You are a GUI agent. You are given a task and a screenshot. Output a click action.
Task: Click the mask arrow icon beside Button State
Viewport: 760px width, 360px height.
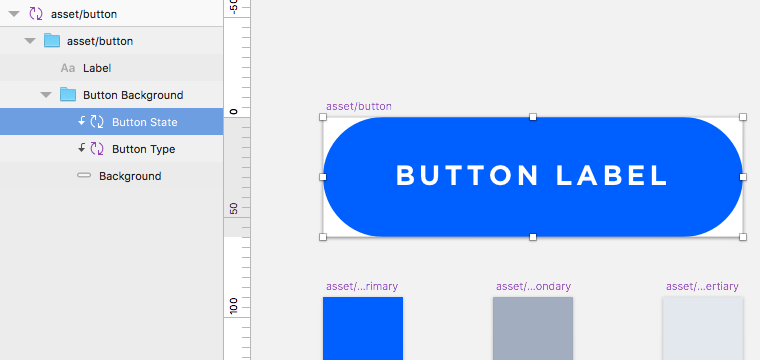pyautogui.click(x=81, y=121)
